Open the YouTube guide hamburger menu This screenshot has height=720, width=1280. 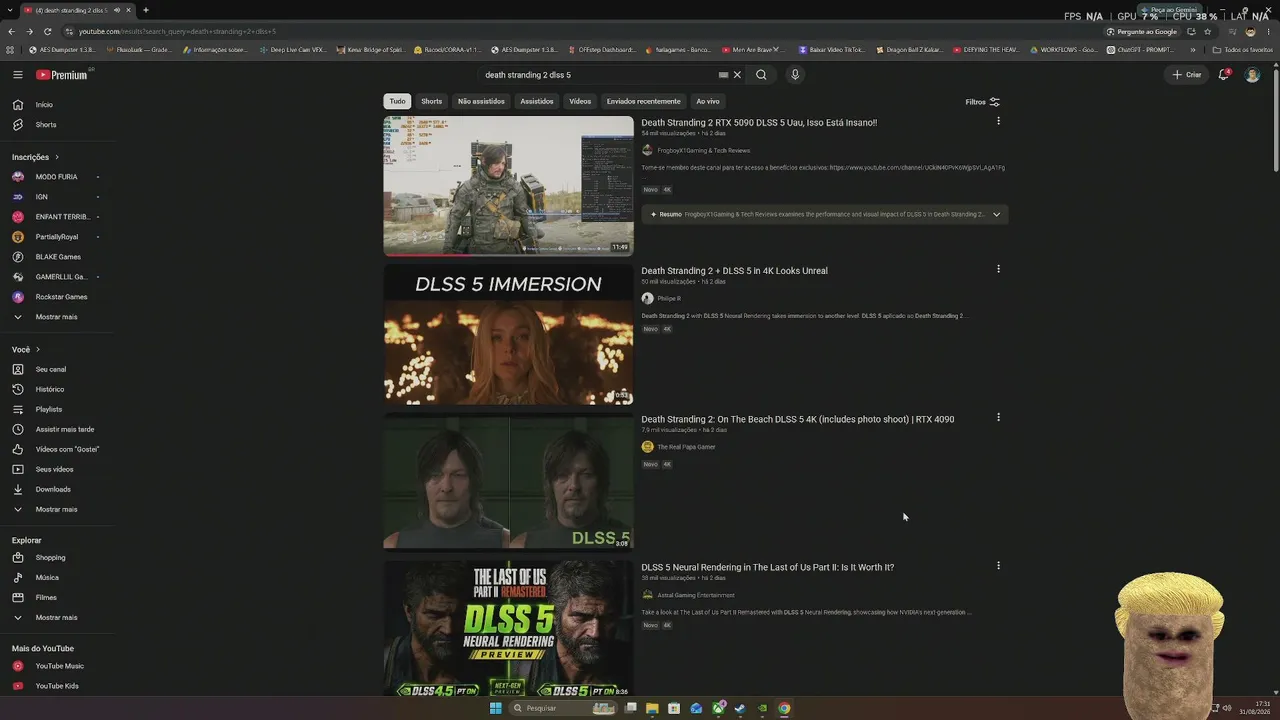pos(18,74)
